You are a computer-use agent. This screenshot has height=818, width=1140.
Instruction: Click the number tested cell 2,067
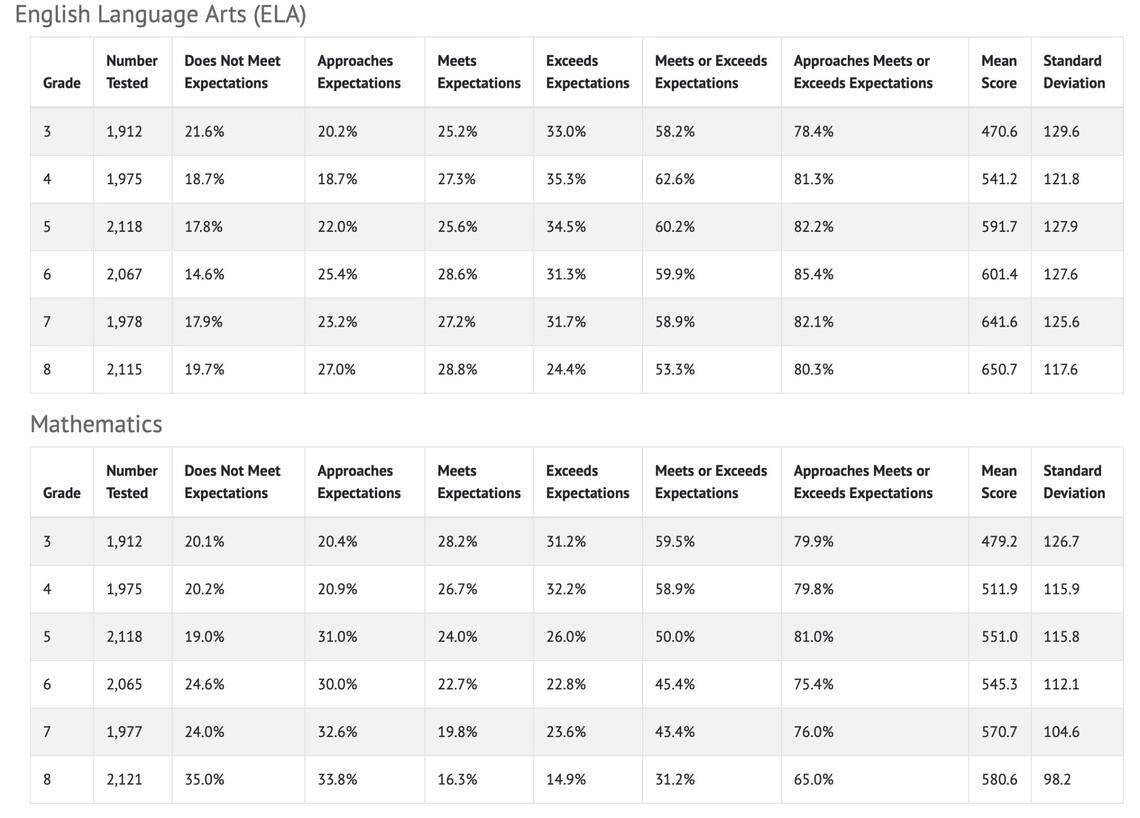coord(124,274)
